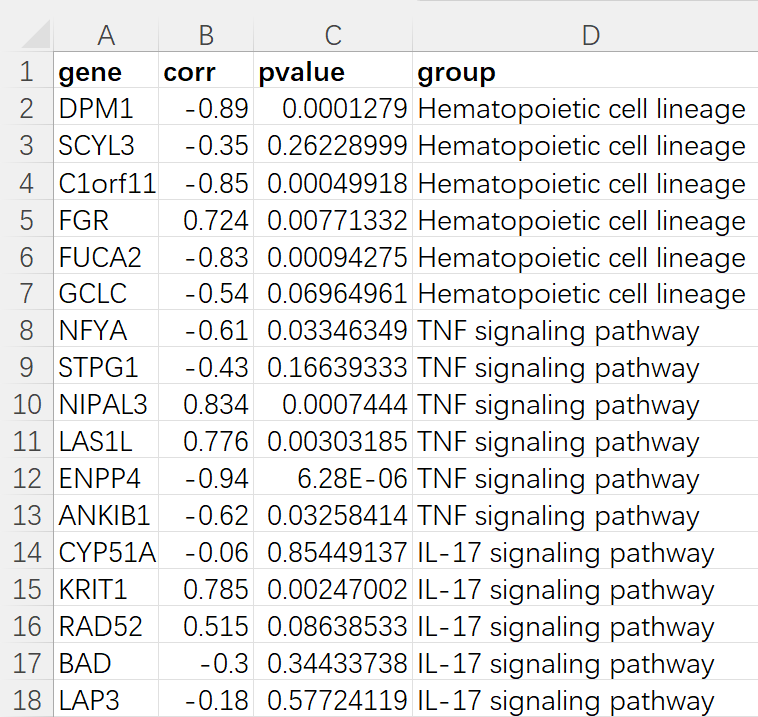
Task: Select column B header
Action: (206, 36)
